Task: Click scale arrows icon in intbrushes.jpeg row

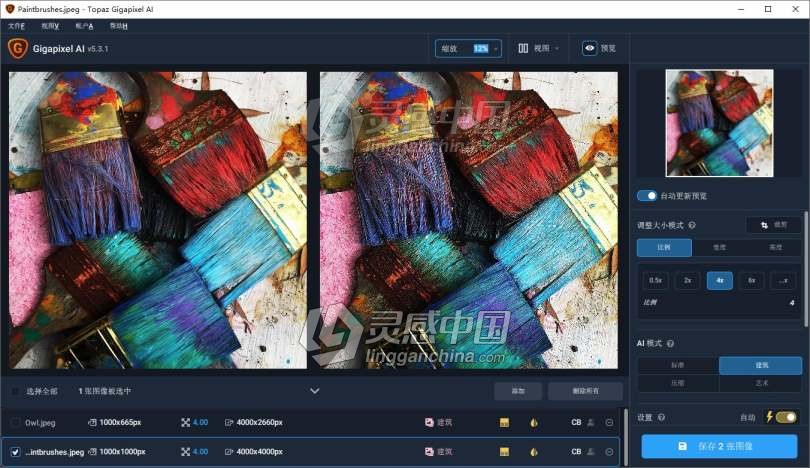Action: [x=185, y=451]
